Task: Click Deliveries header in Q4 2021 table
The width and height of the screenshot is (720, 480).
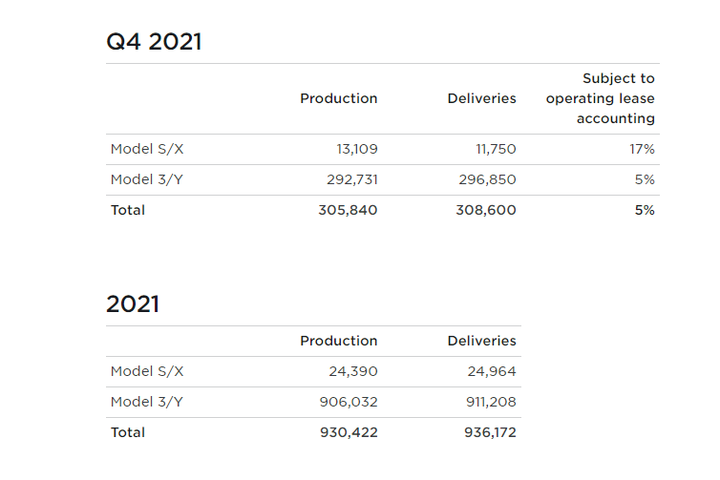Action: pos(482,98)
